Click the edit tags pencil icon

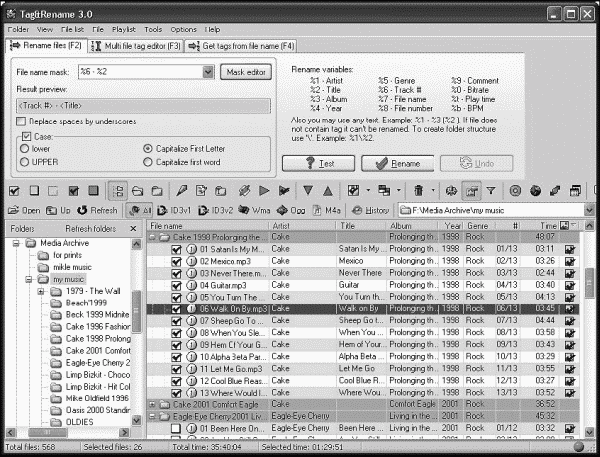click(x=181, y=191)
